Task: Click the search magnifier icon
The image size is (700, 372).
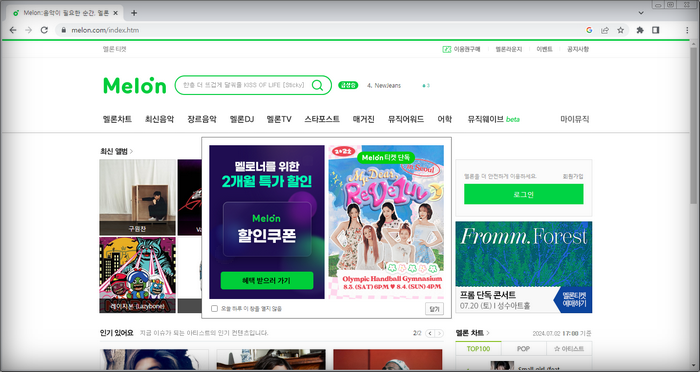Action: (317, 85)
